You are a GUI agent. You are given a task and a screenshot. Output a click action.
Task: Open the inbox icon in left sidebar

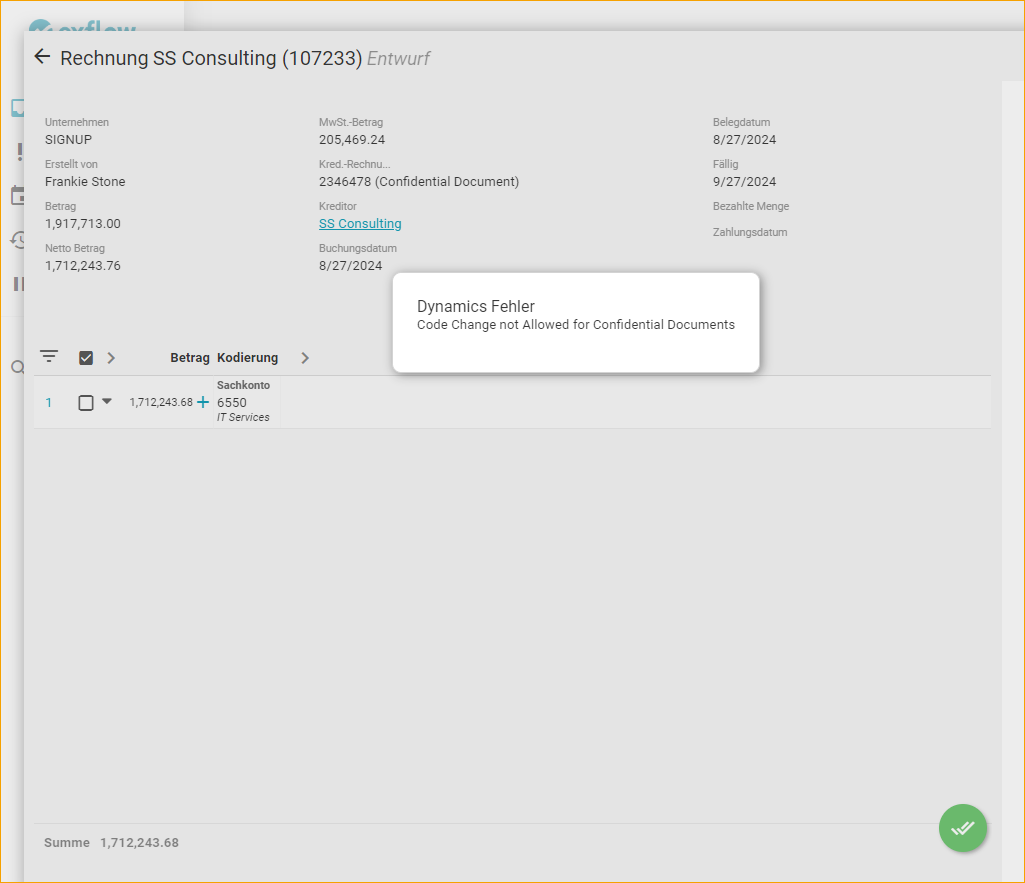click(x=17, y=108)
